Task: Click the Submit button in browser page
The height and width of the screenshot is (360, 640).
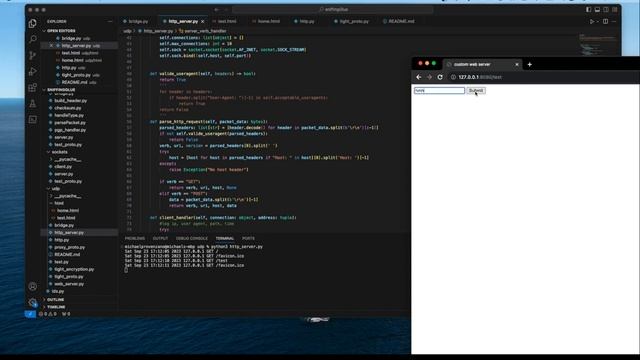Action: (x=476, y=91)
